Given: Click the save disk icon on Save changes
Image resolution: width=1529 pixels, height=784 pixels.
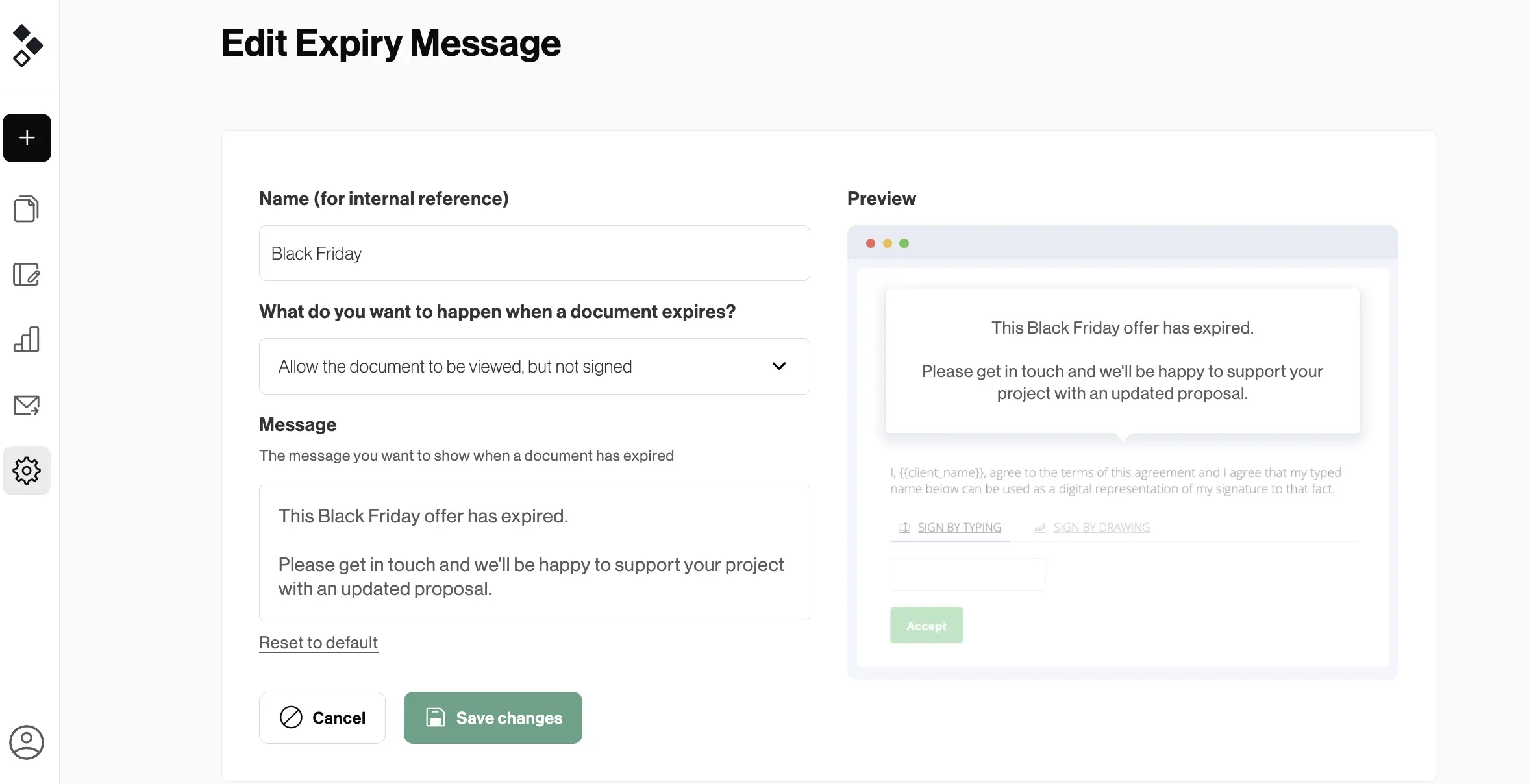Looking at the screenshot, I should point(435,717).
